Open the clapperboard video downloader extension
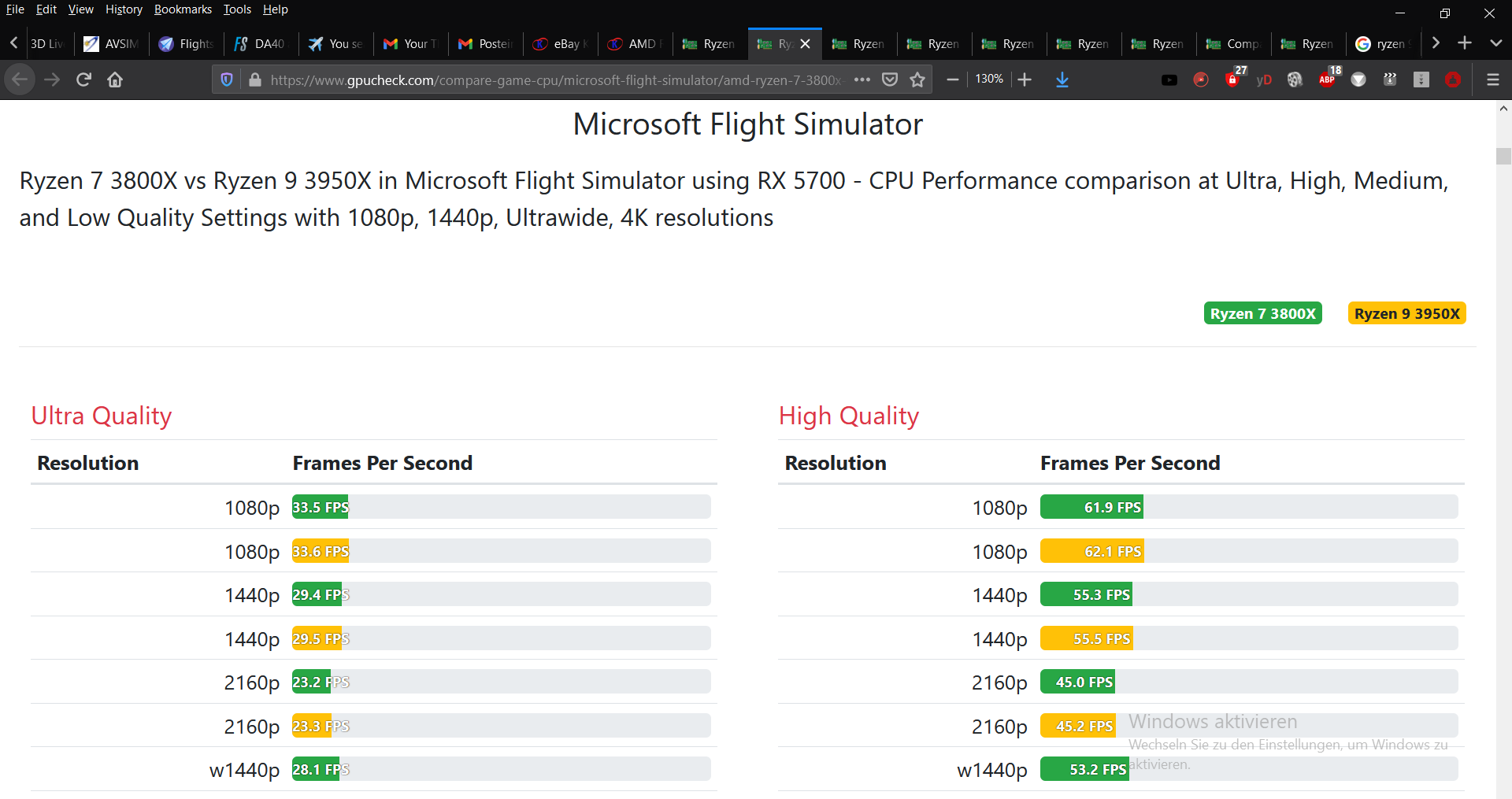Viewport: 1512px width, 799px height. [1390, 80]
